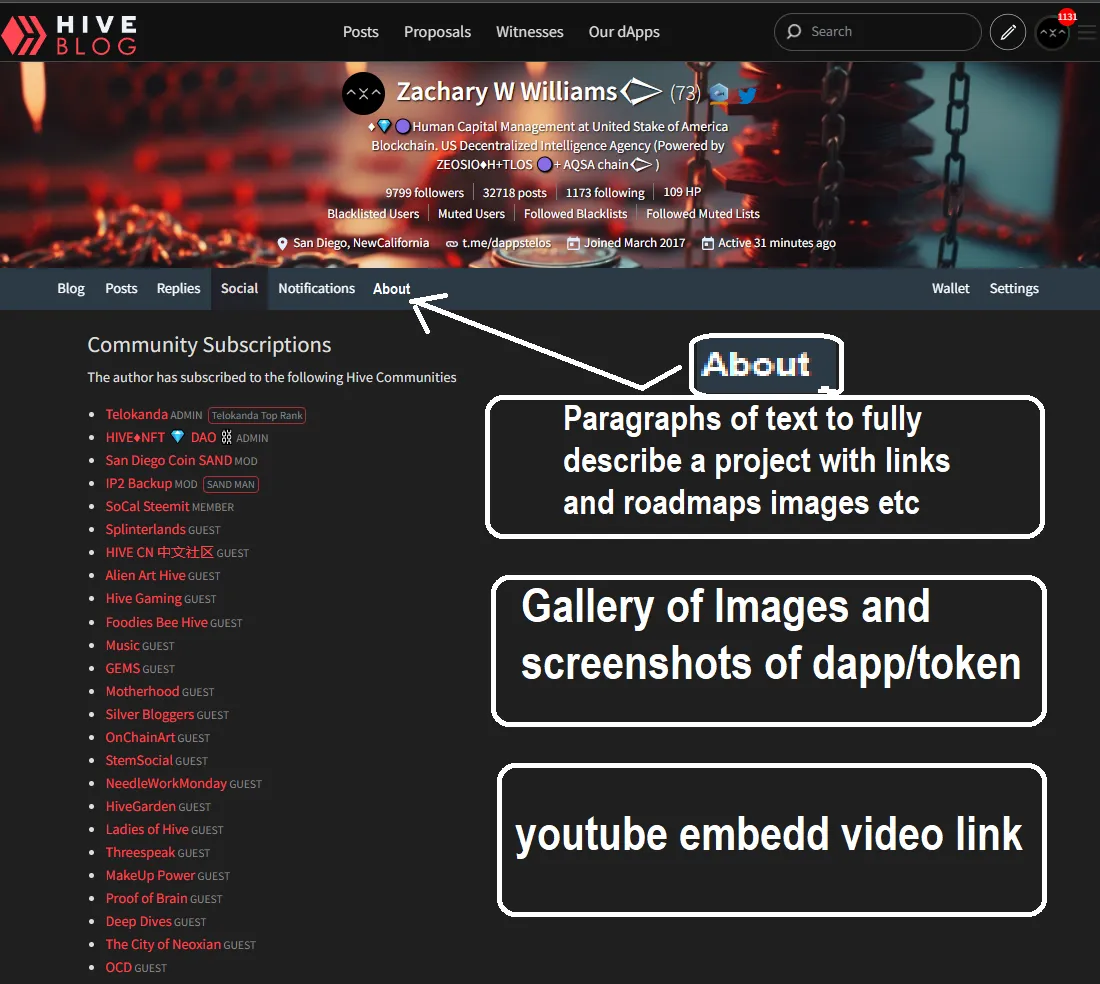1100x984 pixels.
Task: Click the reputation score (73)
Action: coord(685,93)
